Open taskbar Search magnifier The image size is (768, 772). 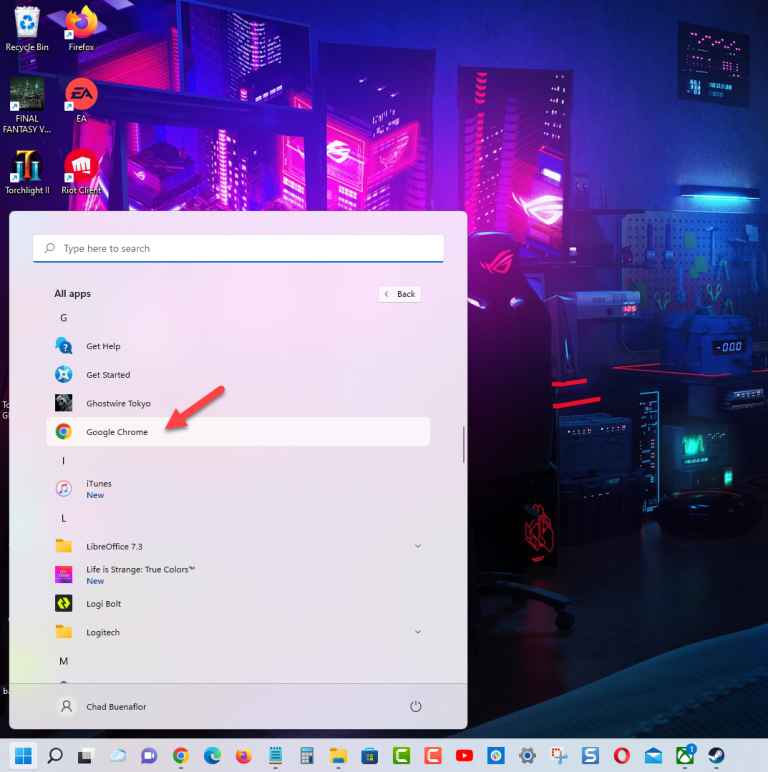(55, 755)
